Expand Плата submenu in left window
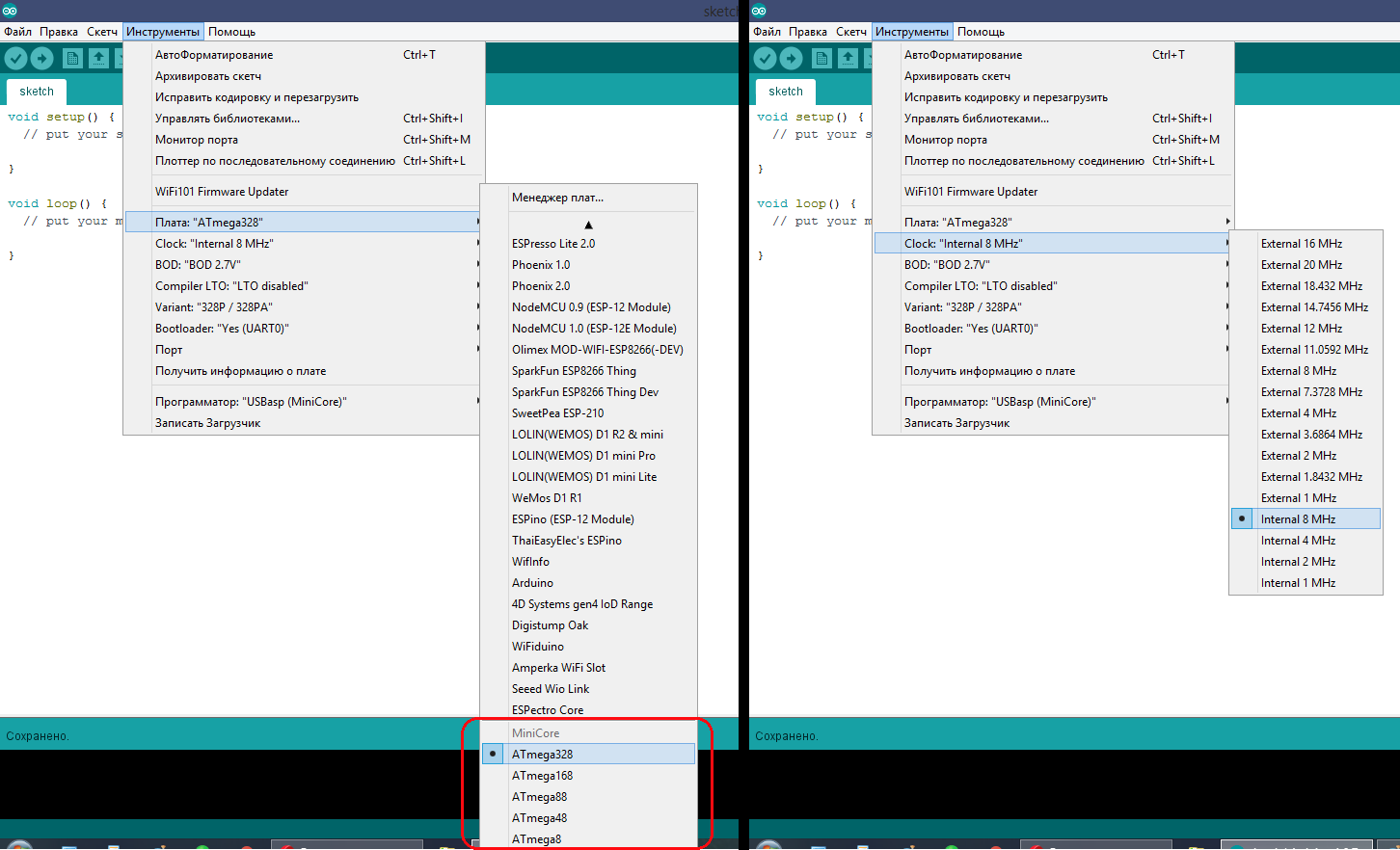Image resolution: width=1400 pixels, height=850 pixels. click(304, 223)
